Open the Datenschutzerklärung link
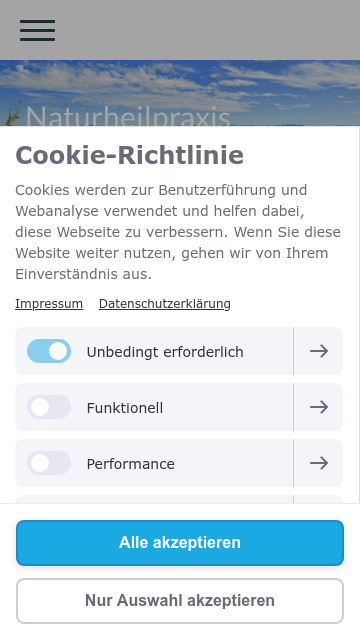The image size is (360, 640). (164, 304)
